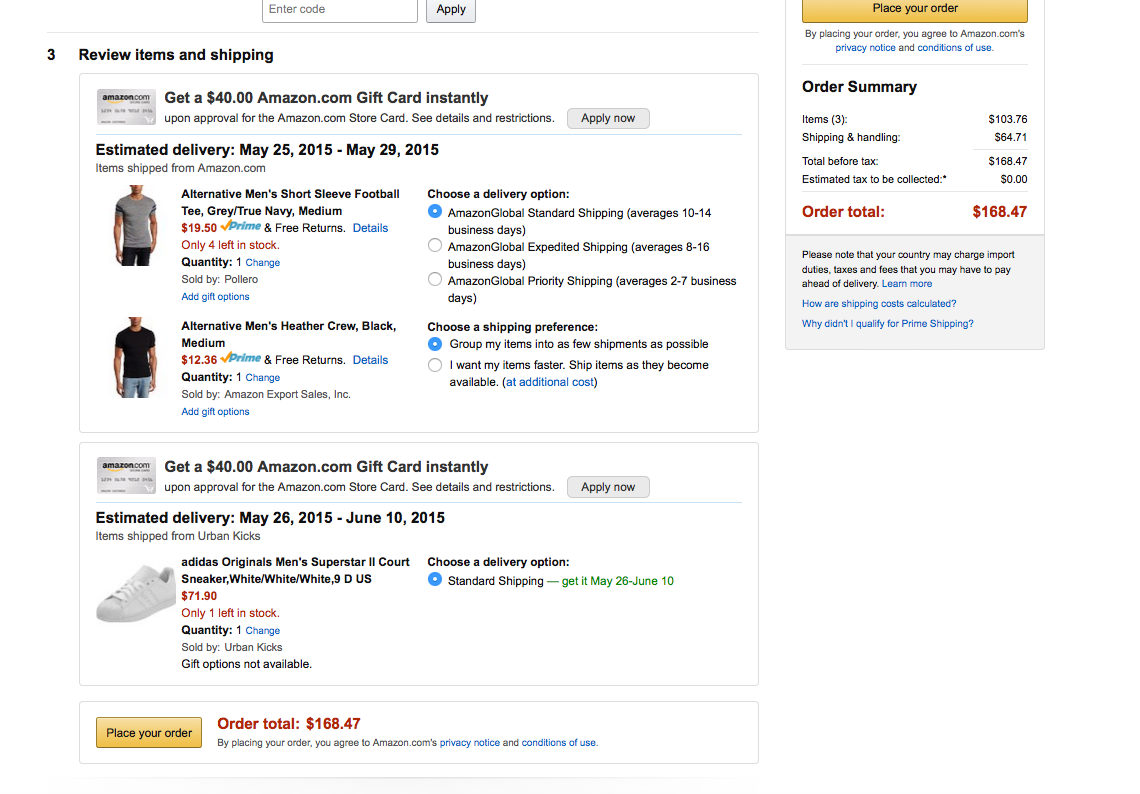Choose ship items as they become available
Viewport: 1140px width, 794px height.
click(x=435, y=365)
